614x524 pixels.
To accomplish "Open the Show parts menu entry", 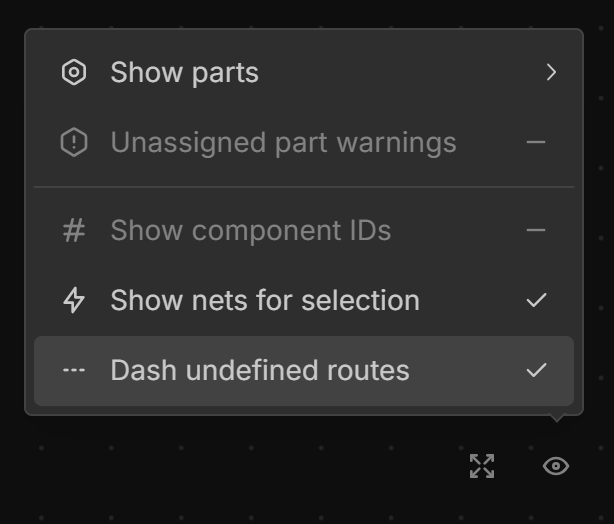I will [185, 73].
